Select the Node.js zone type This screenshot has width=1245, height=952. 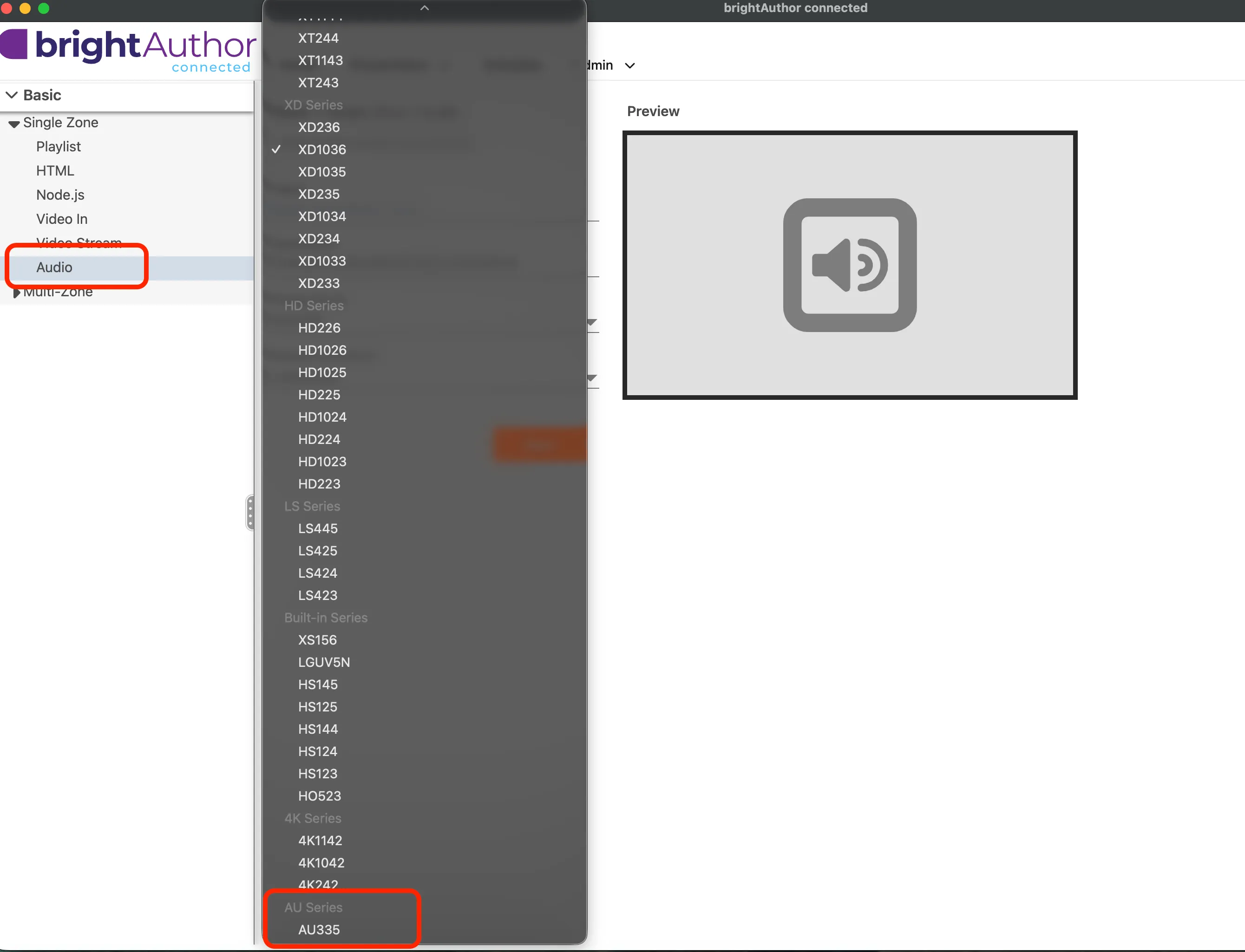60,195
